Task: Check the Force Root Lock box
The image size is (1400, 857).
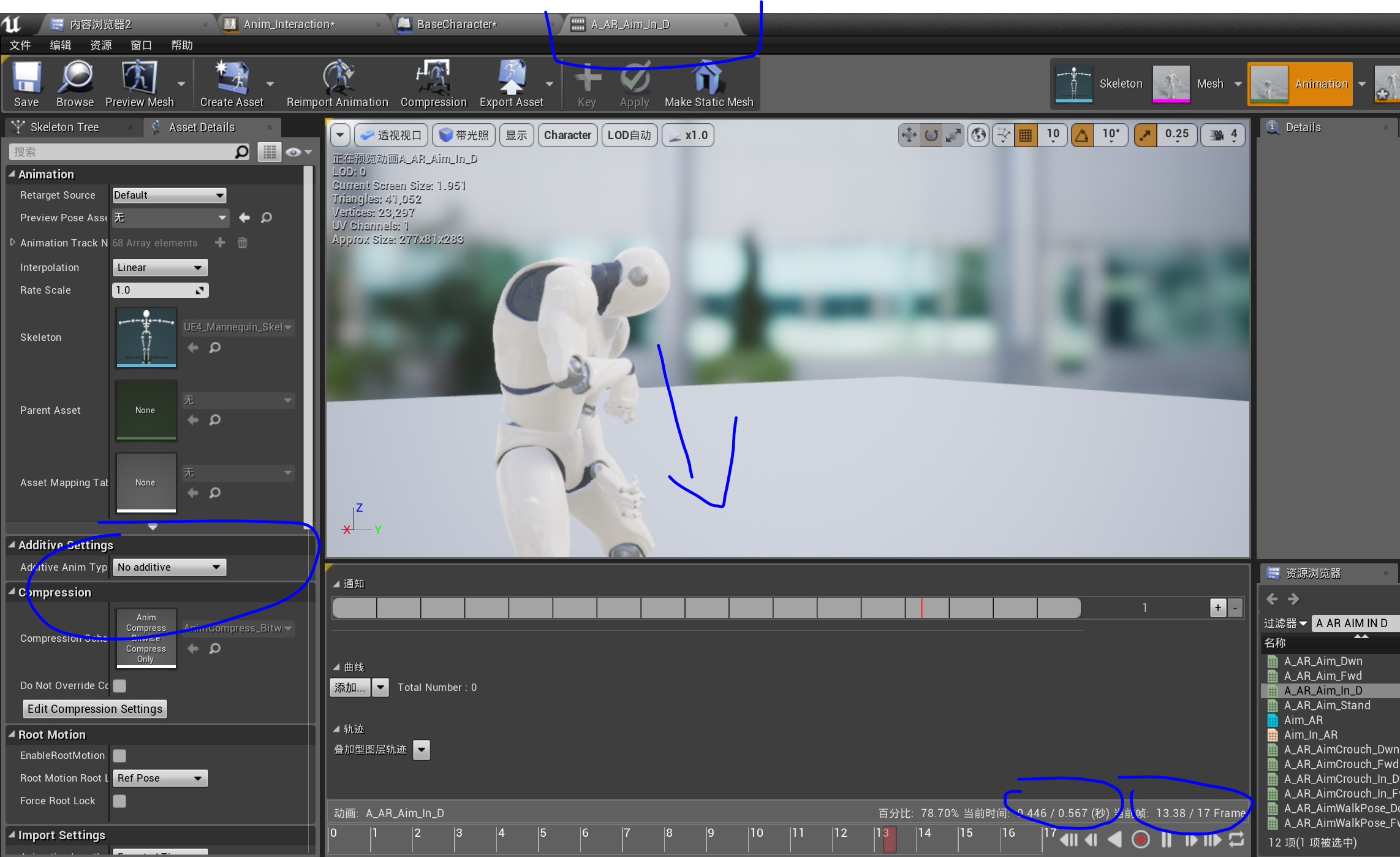Action: pyautogui.click(x=120, y=801)
